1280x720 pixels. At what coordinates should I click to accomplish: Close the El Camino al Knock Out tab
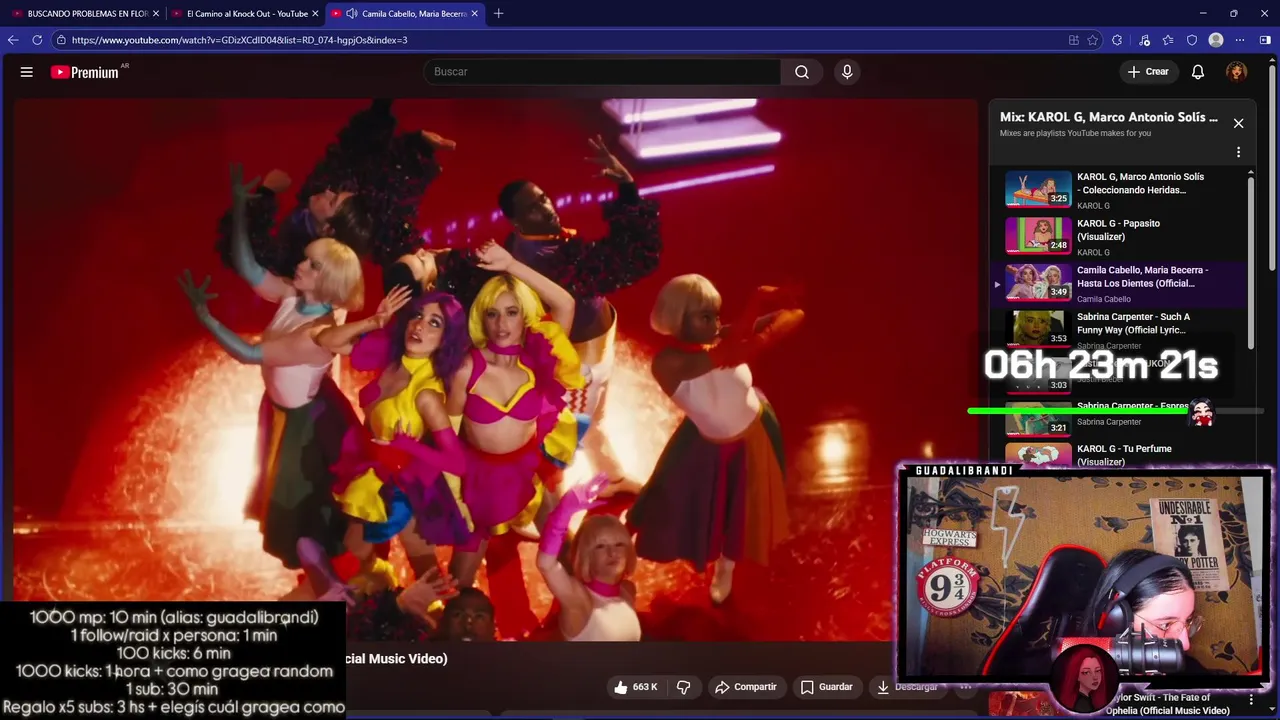coord(315,14)
